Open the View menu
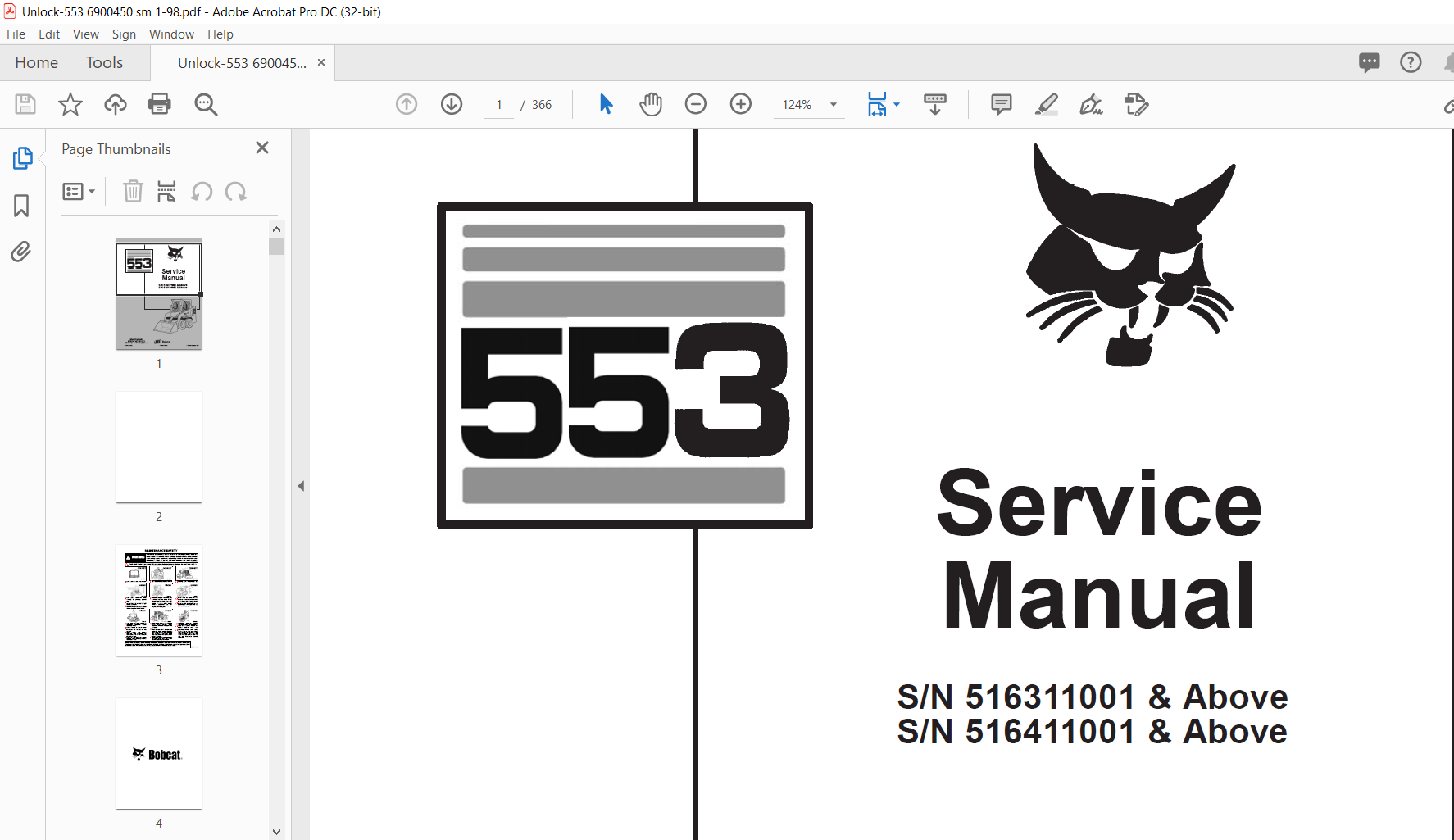The width and height of the screenshot is (1454, 840). pyautogui.click(x=86, y=34)
